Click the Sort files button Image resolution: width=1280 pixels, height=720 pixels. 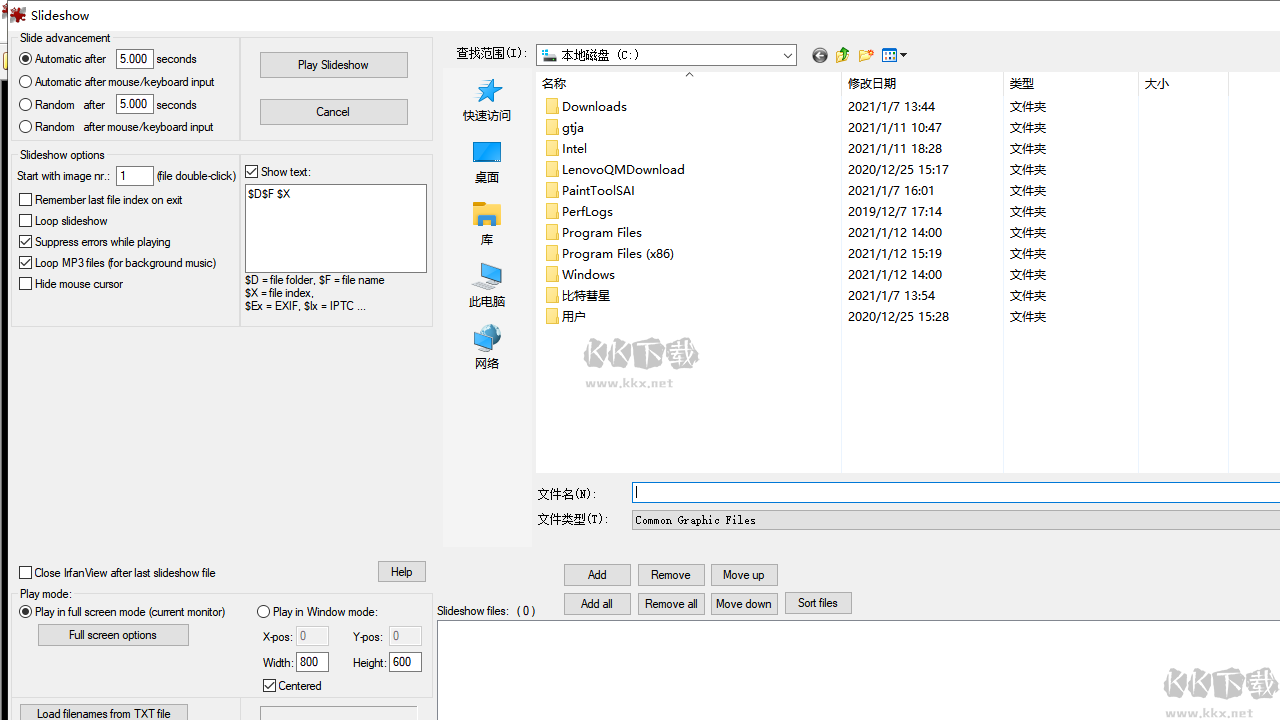pyautogui.click(x=818, y=603)
